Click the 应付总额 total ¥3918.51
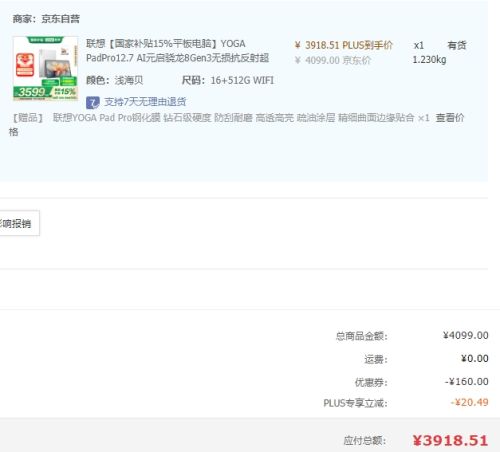Screen dimensions: 500x452 coord(450,440)
